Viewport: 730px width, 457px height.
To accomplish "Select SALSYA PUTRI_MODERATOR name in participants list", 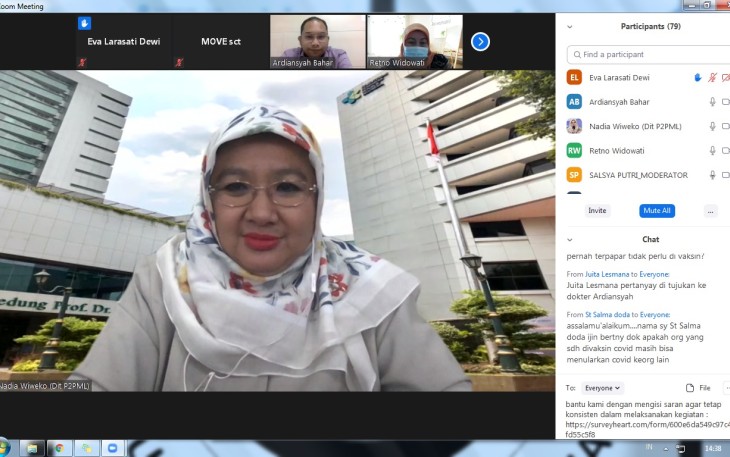I will [x=638, y=175].
